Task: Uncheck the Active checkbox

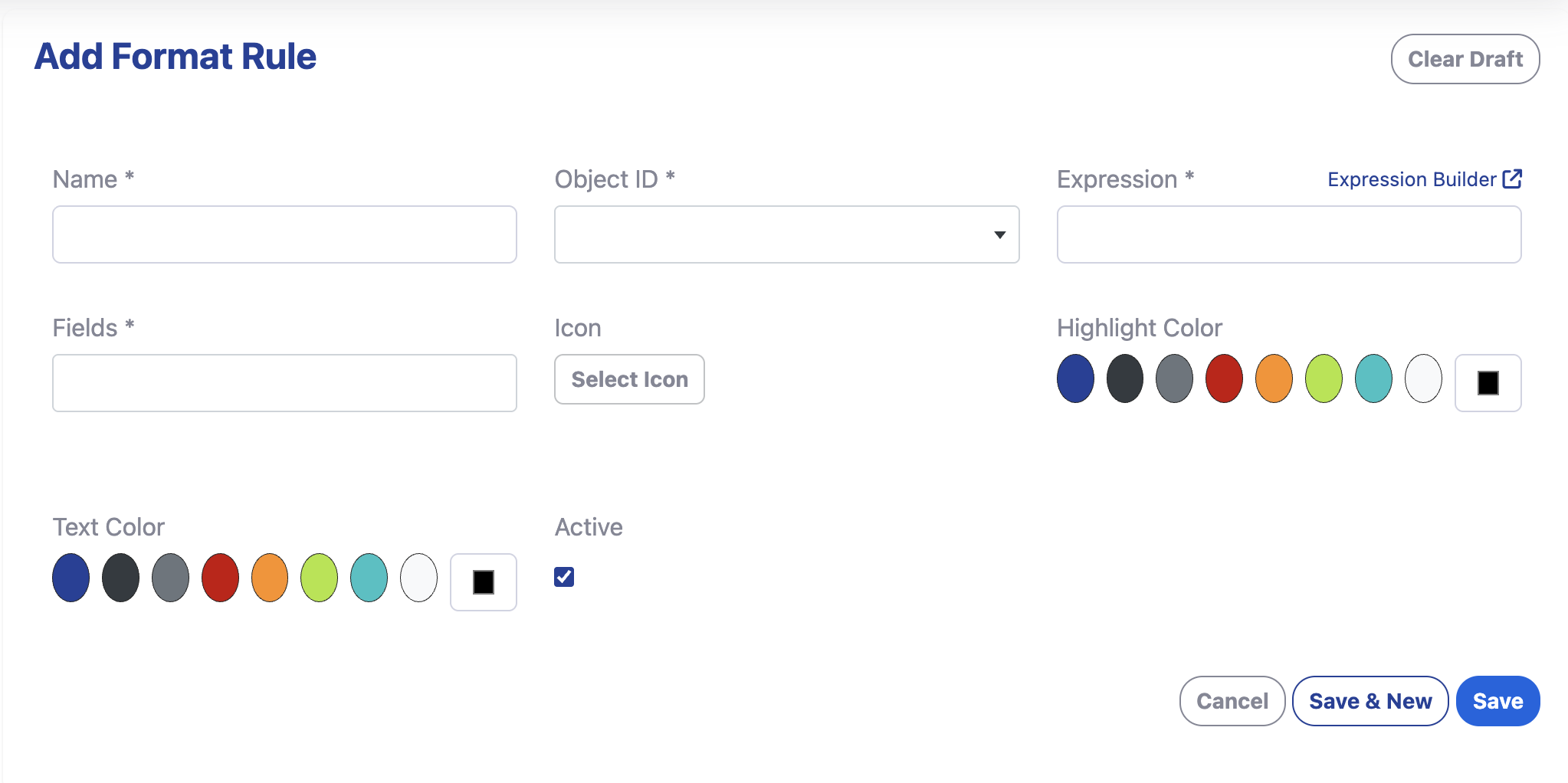Action: click(564, 577)
